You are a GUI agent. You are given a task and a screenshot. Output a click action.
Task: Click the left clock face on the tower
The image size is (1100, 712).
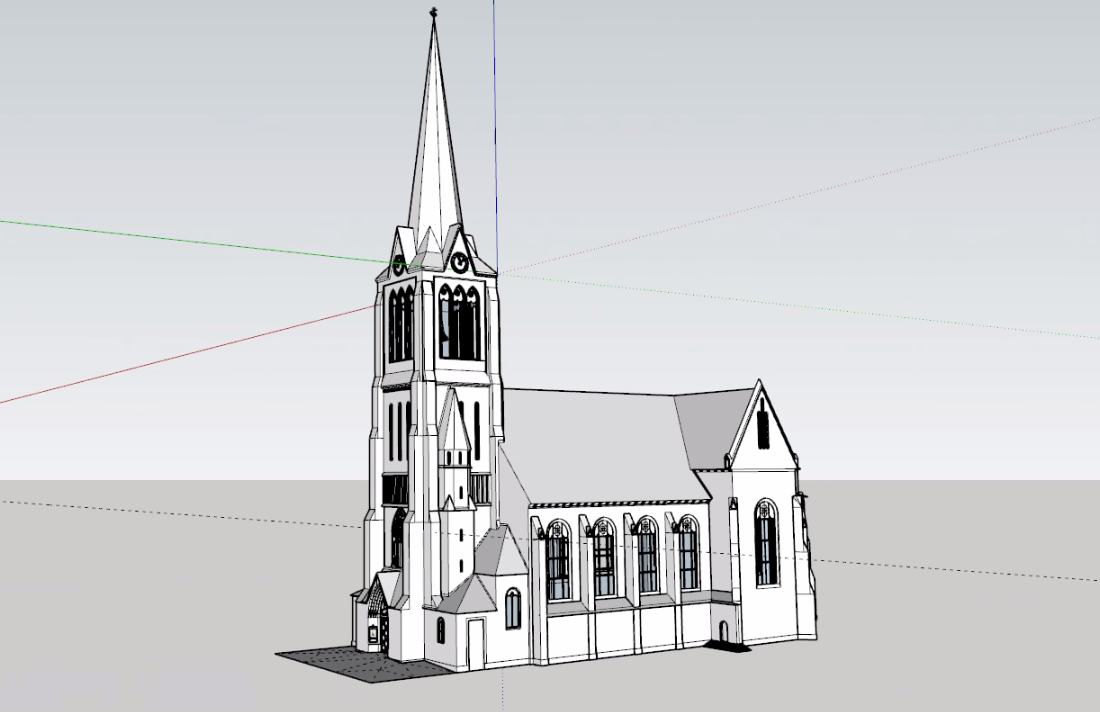click(x=399, y=265)
